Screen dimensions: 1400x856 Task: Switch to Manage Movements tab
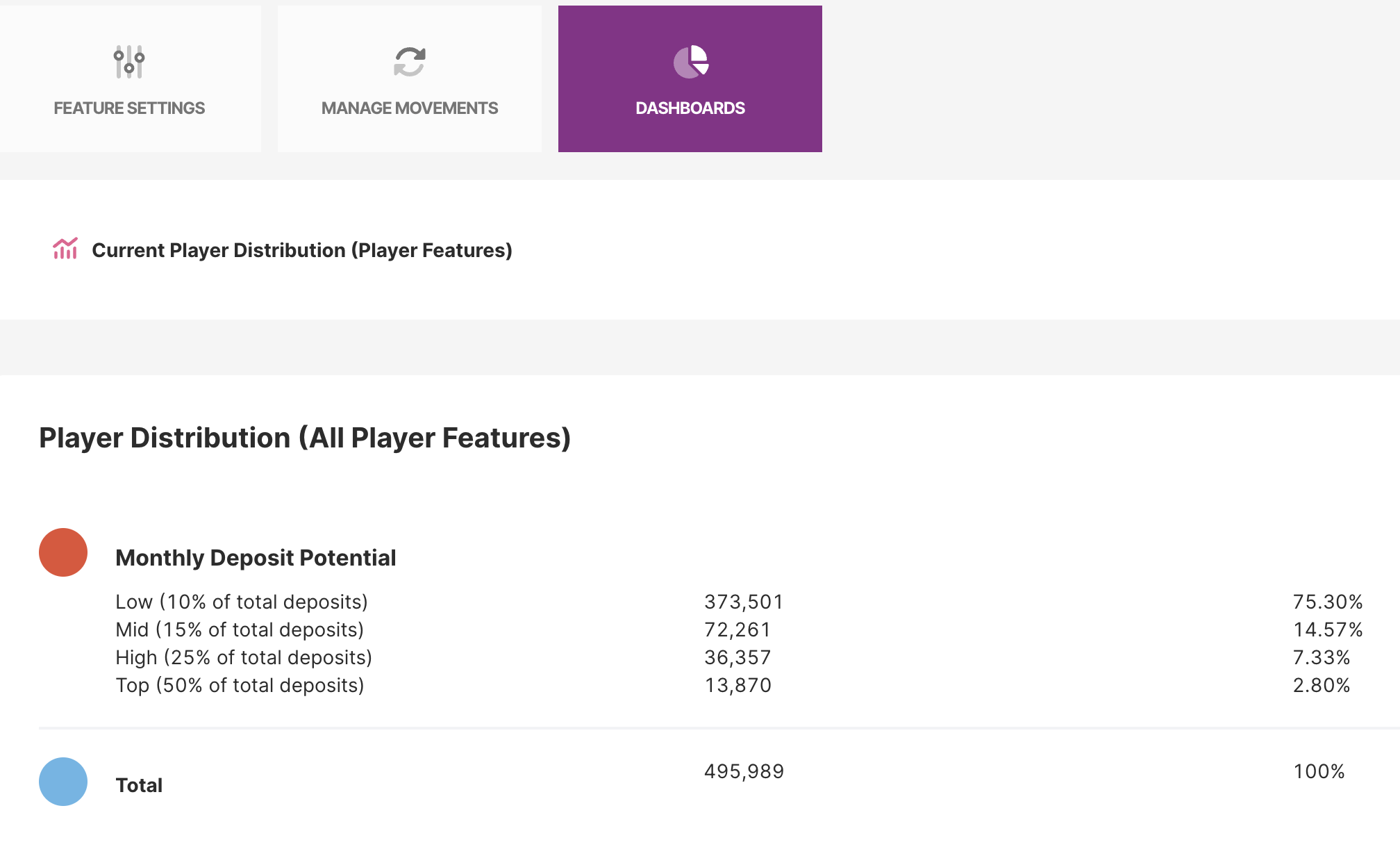click(x=409, y=108)
